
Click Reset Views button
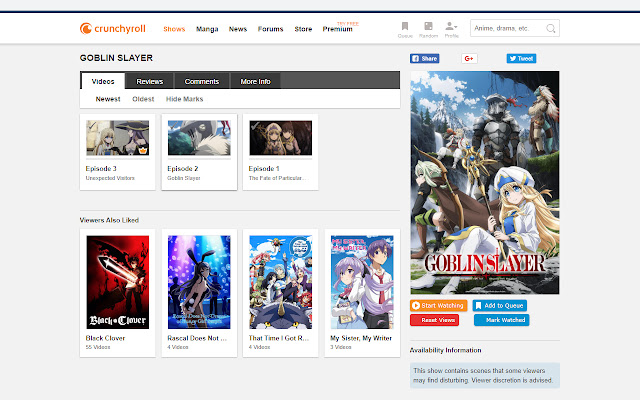[434, 320]
